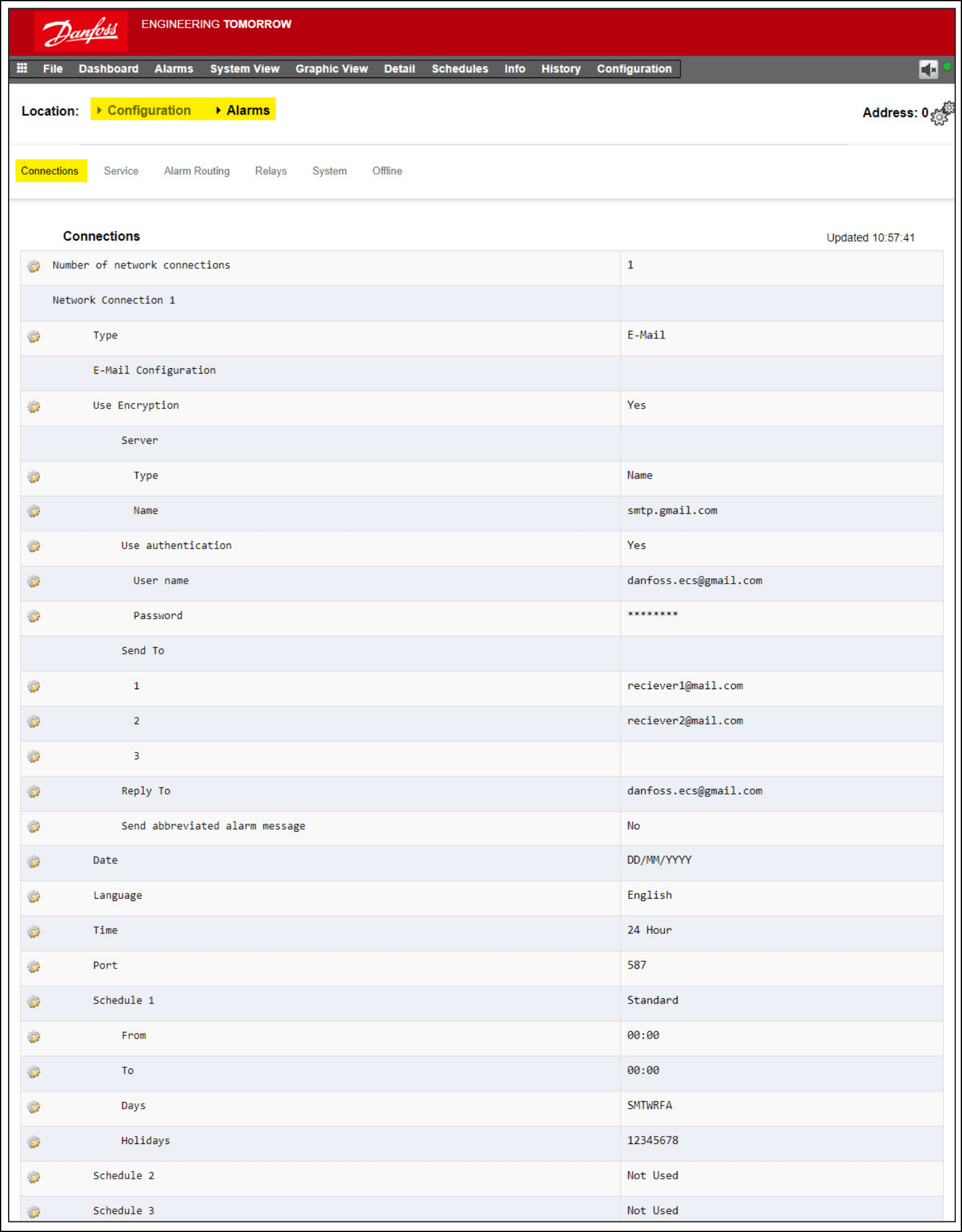Open the Relays tab
Image resolution: width=962 pixels, height=1232 pixels.
click(271, 171)
